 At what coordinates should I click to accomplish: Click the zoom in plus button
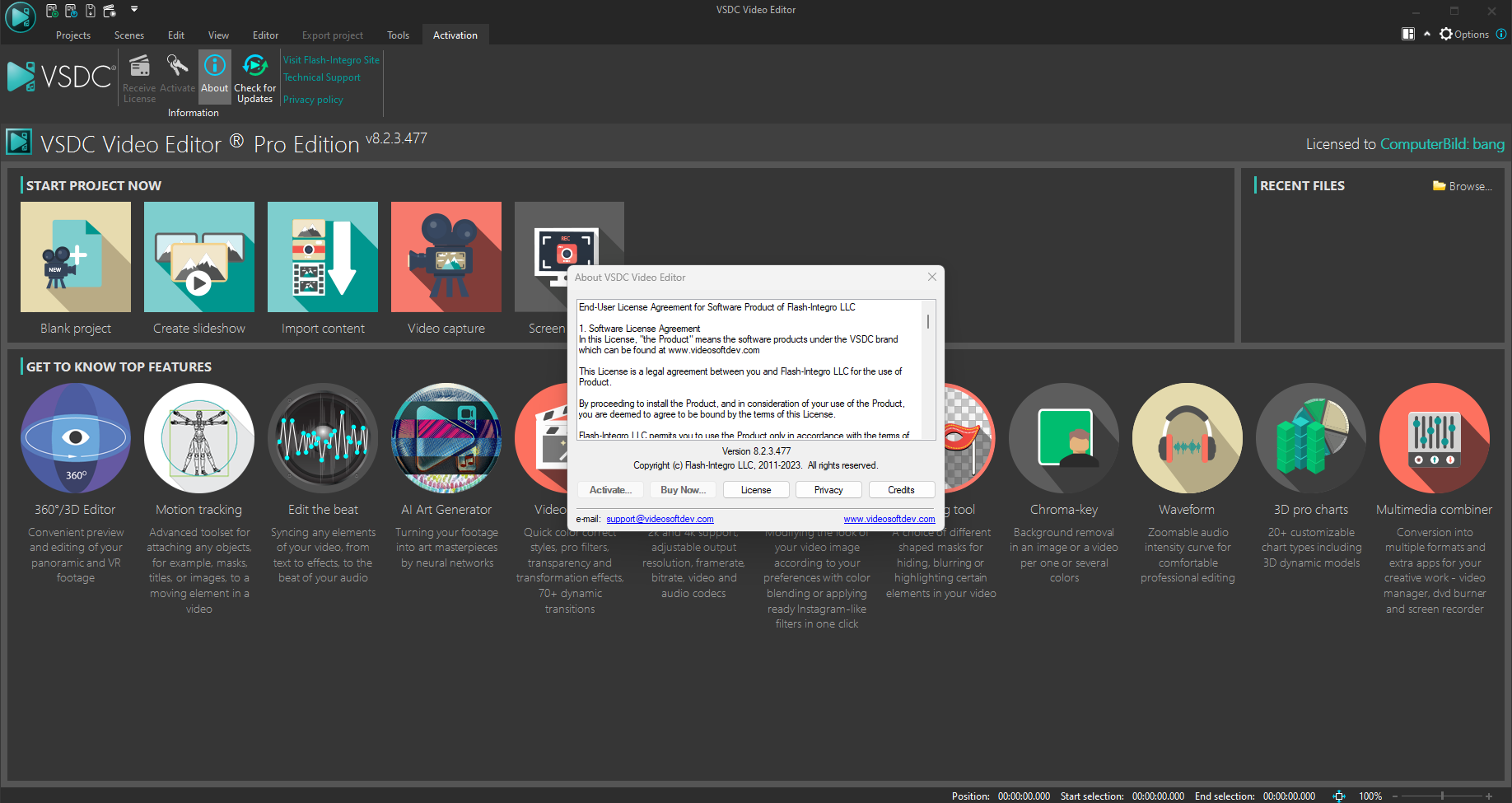[1489, 796]
